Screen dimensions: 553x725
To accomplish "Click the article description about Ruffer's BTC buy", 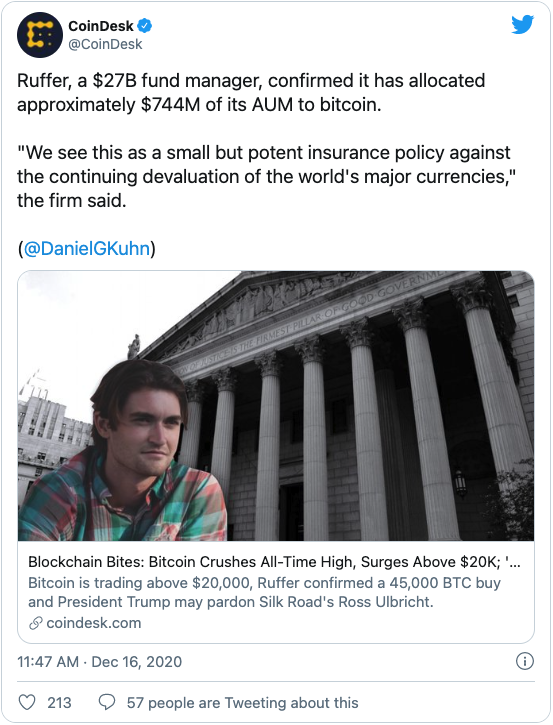I will click(264, 592).
